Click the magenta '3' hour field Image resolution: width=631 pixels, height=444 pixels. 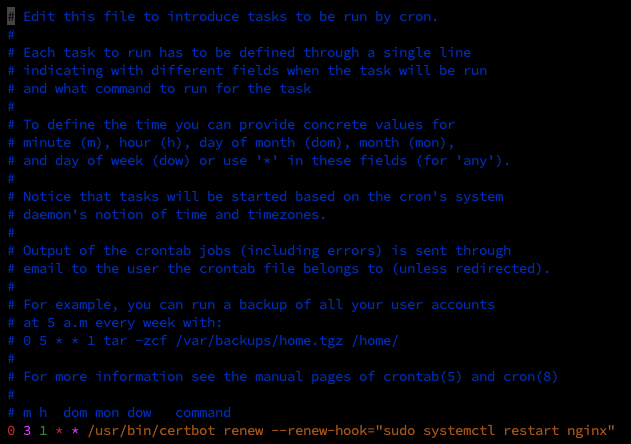pos(27,430)
